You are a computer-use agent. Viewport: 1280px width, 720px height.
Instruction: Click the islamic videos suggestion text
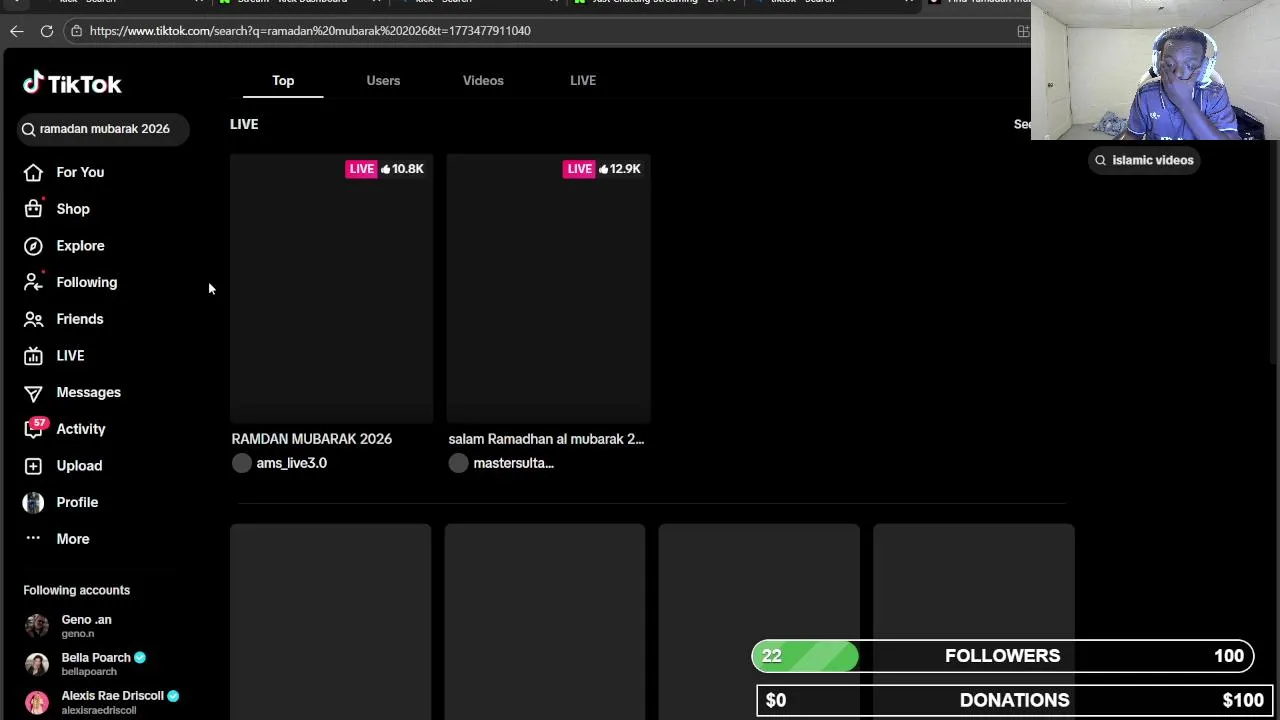click(1152, 160)
